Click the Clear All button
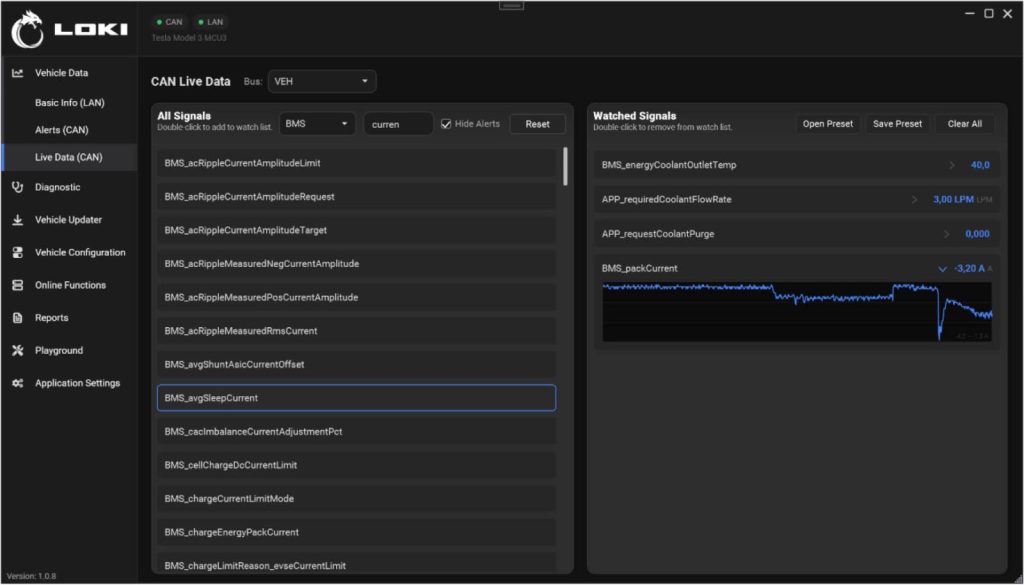 [x=965, y=124]
